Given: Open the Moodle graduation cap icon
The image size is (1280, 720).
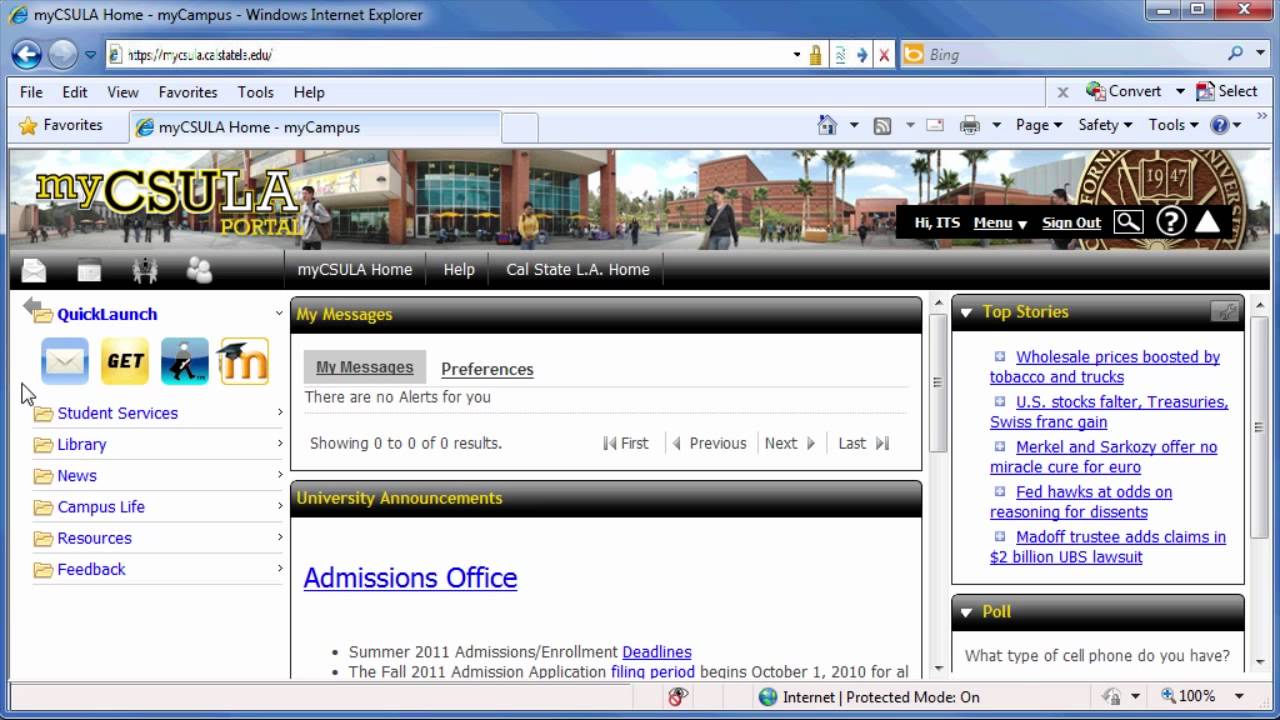Looking at the screenshot, I should [x=245, y=361].
